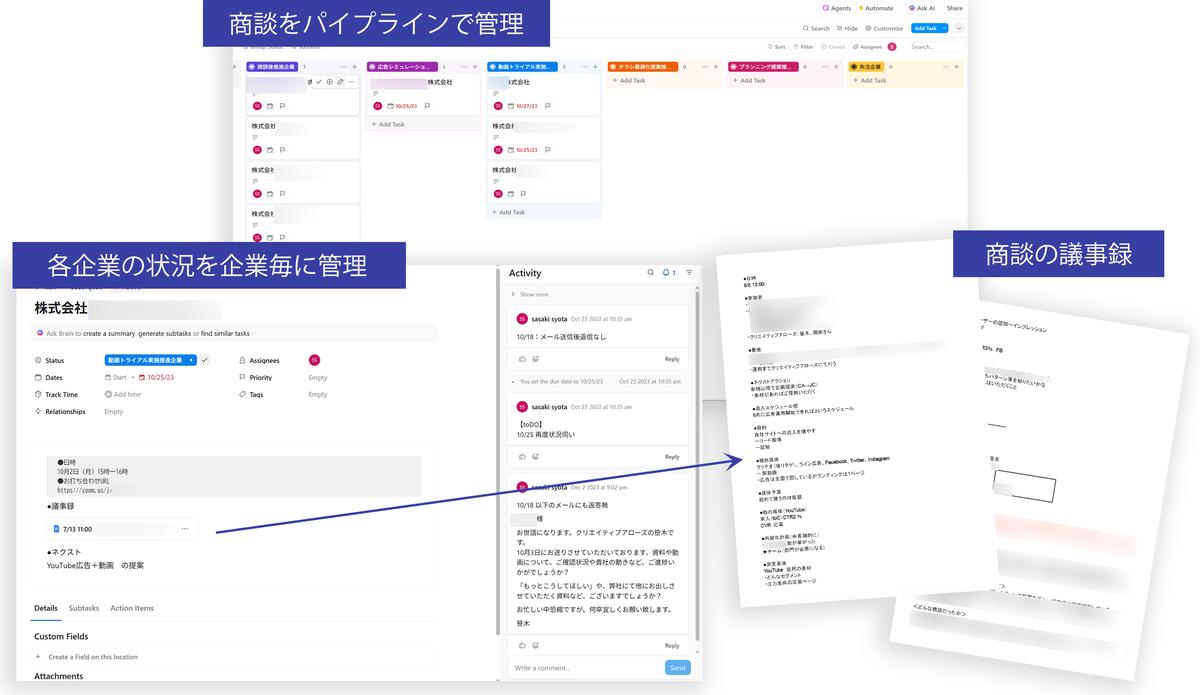Viewport: 1200px width, 695px height.
Task: Click the Write a comment field
Action: [587, 668]
